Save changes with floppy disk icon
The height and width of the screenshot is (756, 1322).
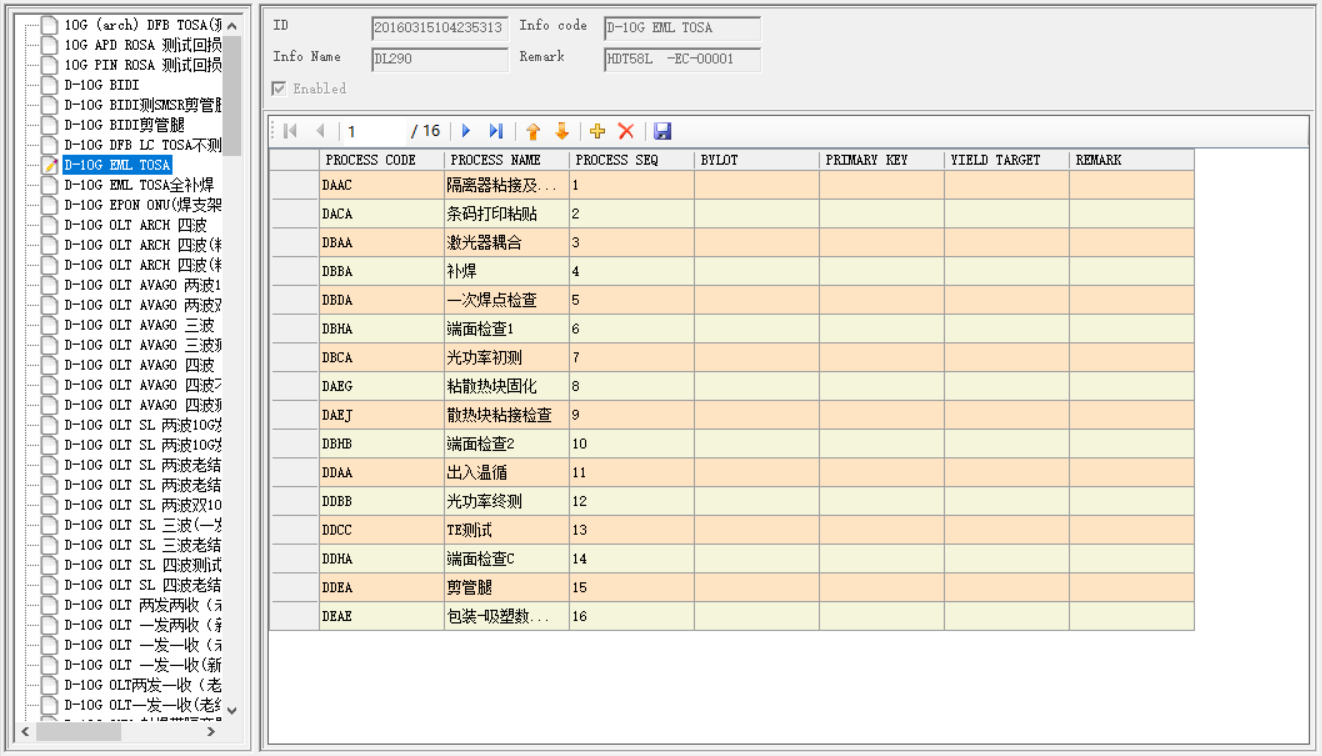click(x=662, y=131)
